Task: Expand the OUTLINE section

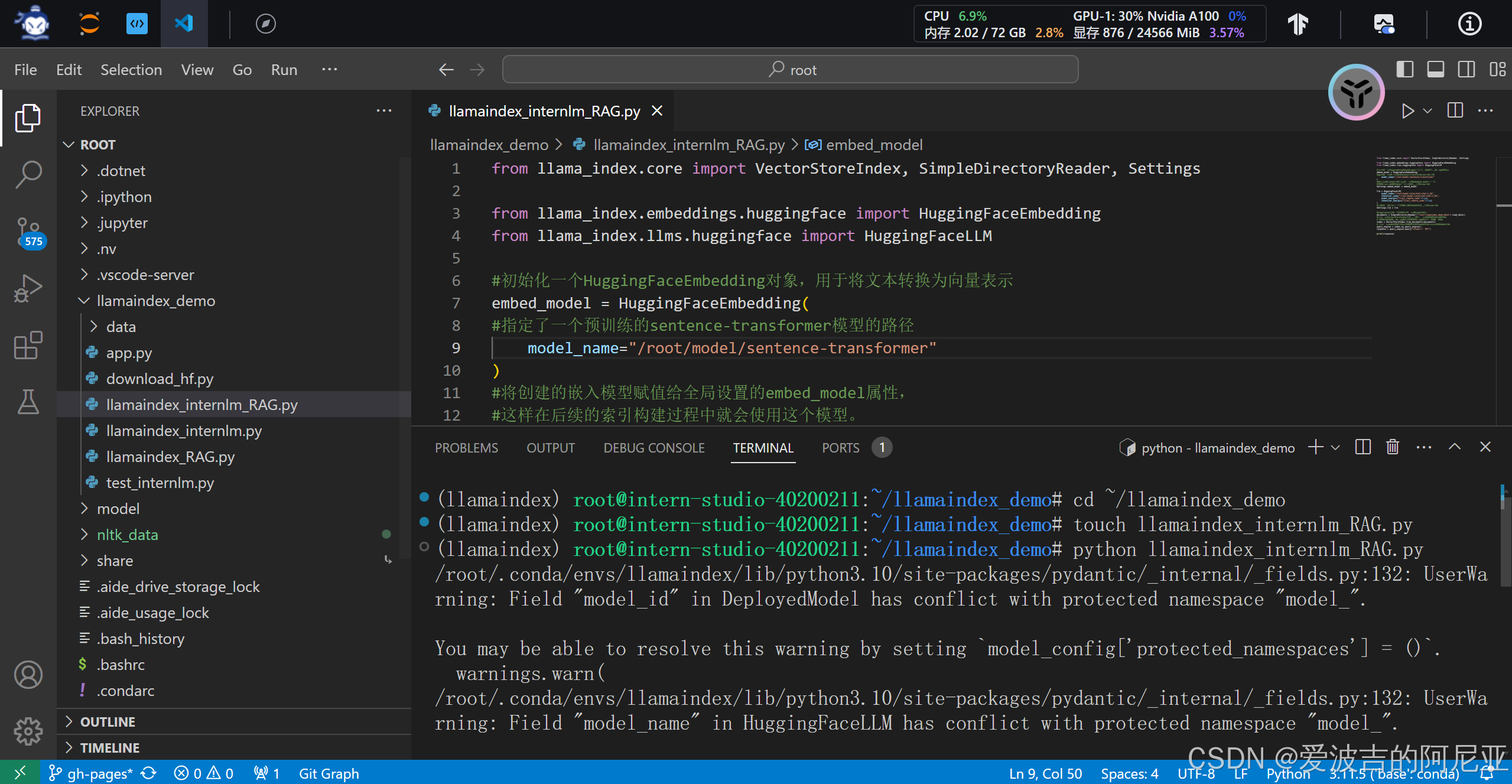Action: click(x=108, y=721)
